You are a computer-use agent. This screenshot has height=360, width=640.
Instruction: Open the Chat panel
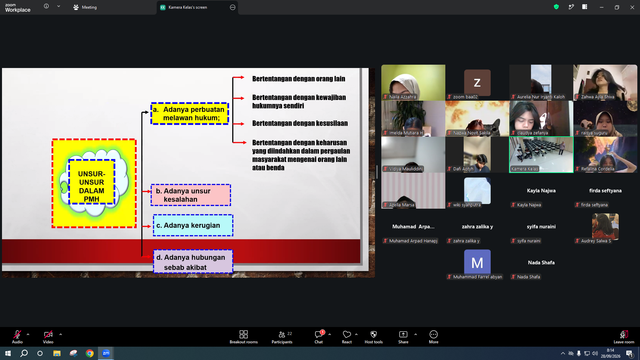(319, 337)
